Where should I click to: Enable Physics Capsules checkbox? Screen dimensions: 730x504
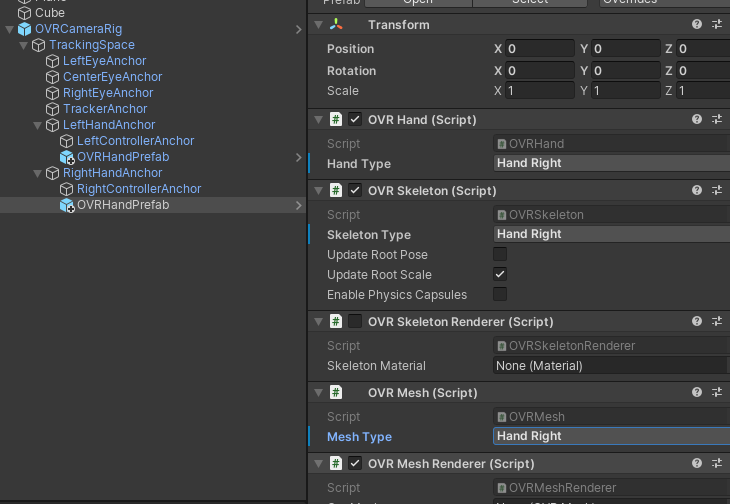[500, 295]
